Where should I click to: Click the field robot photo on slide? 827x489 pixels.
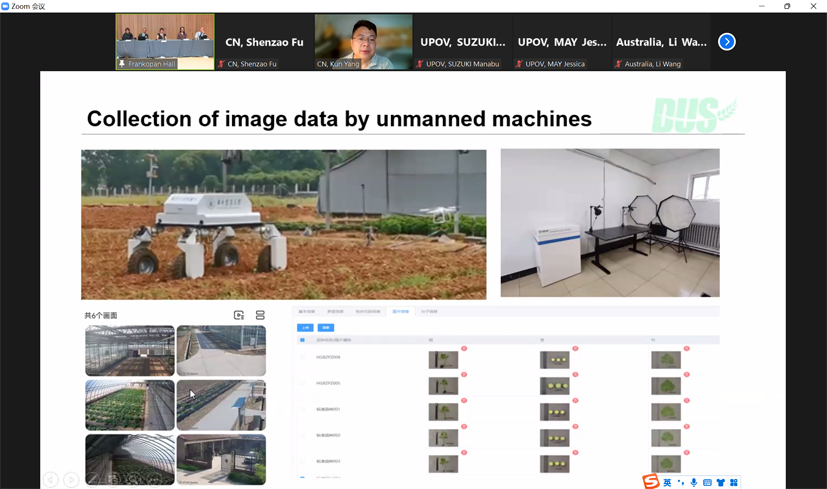[x=283, y=224]
